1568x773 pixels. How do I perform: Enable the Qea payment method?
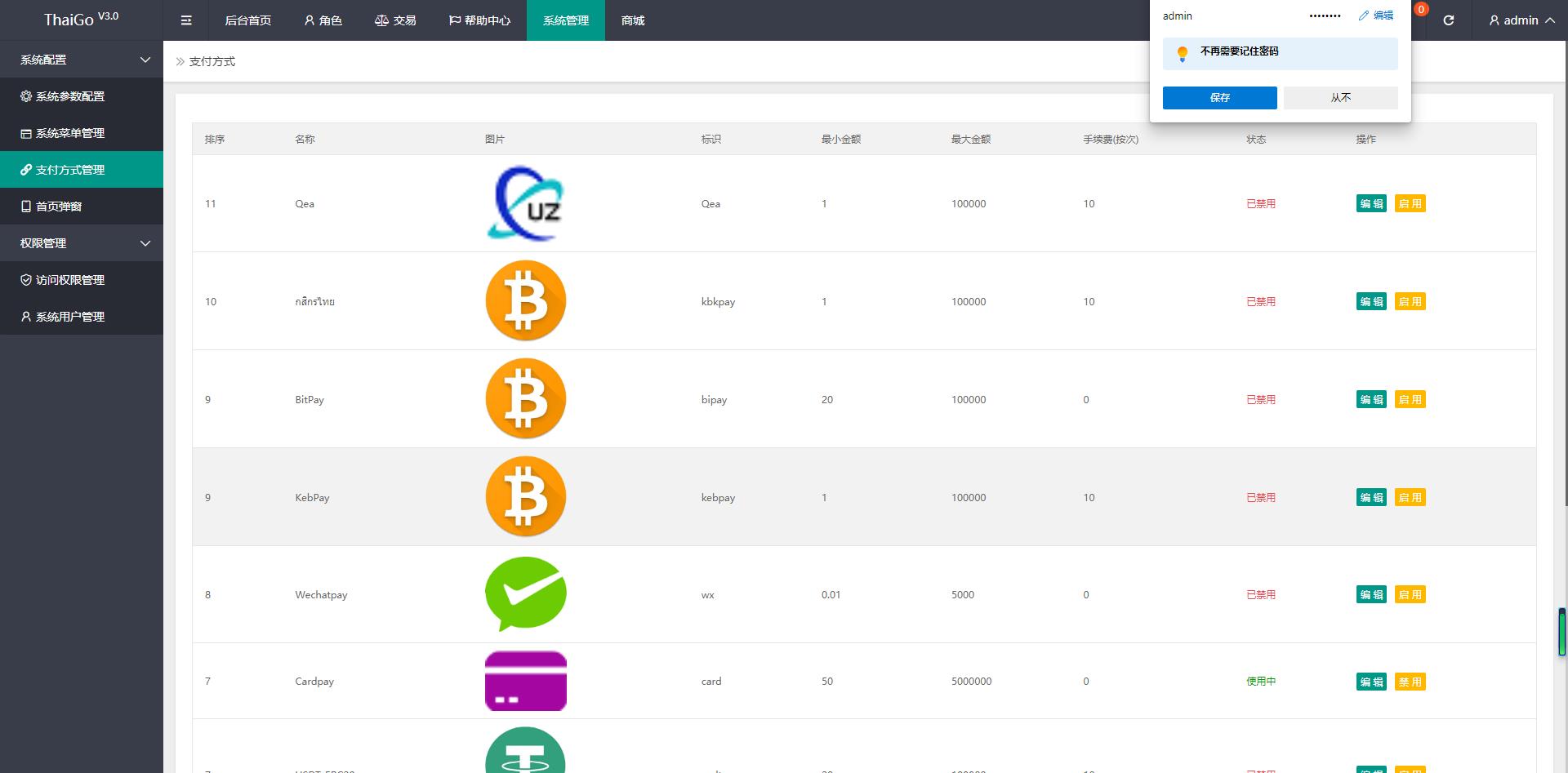(x=1410, y=204)
